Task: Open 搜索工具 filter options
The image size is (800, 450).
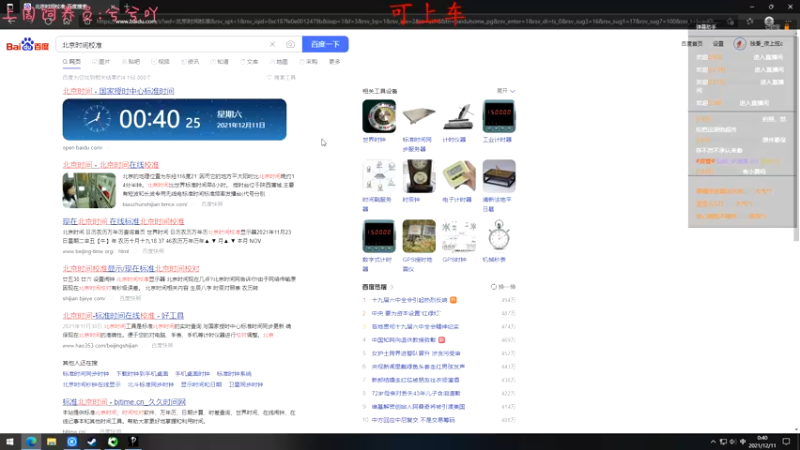Action: pos(282,78)
